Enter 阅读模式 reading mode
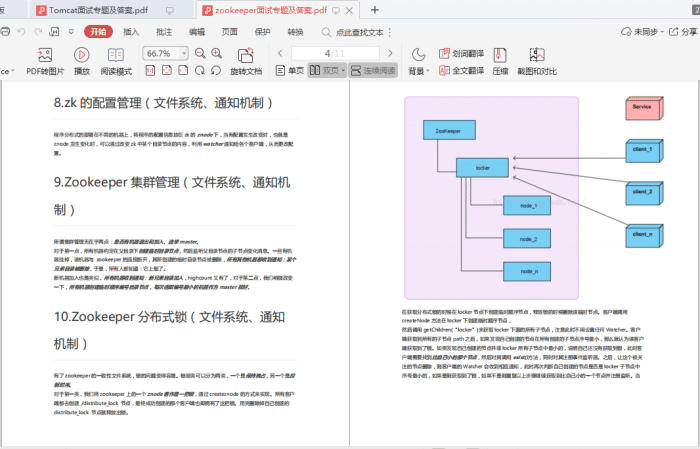 [x=116, y=61]
